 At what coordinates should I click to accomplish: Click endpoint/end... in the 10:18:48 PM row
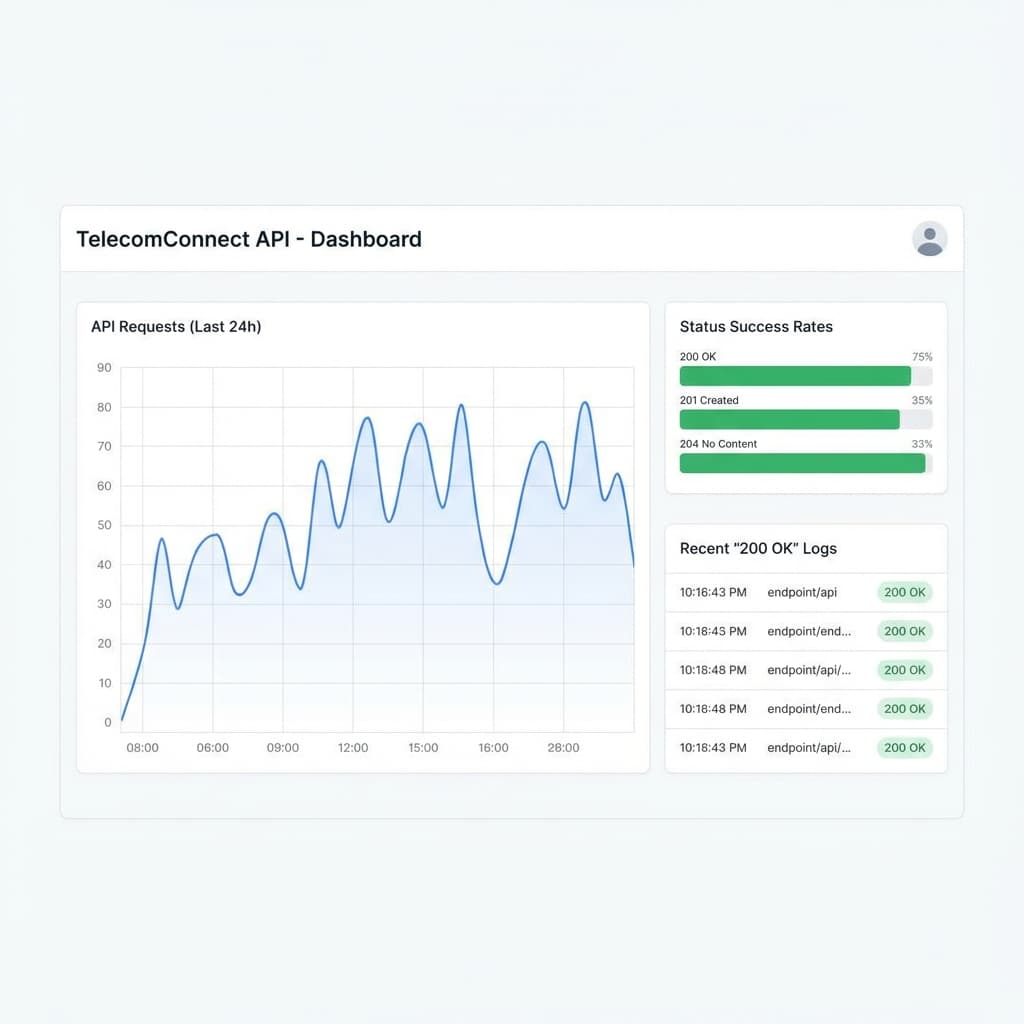pos(809,709)
